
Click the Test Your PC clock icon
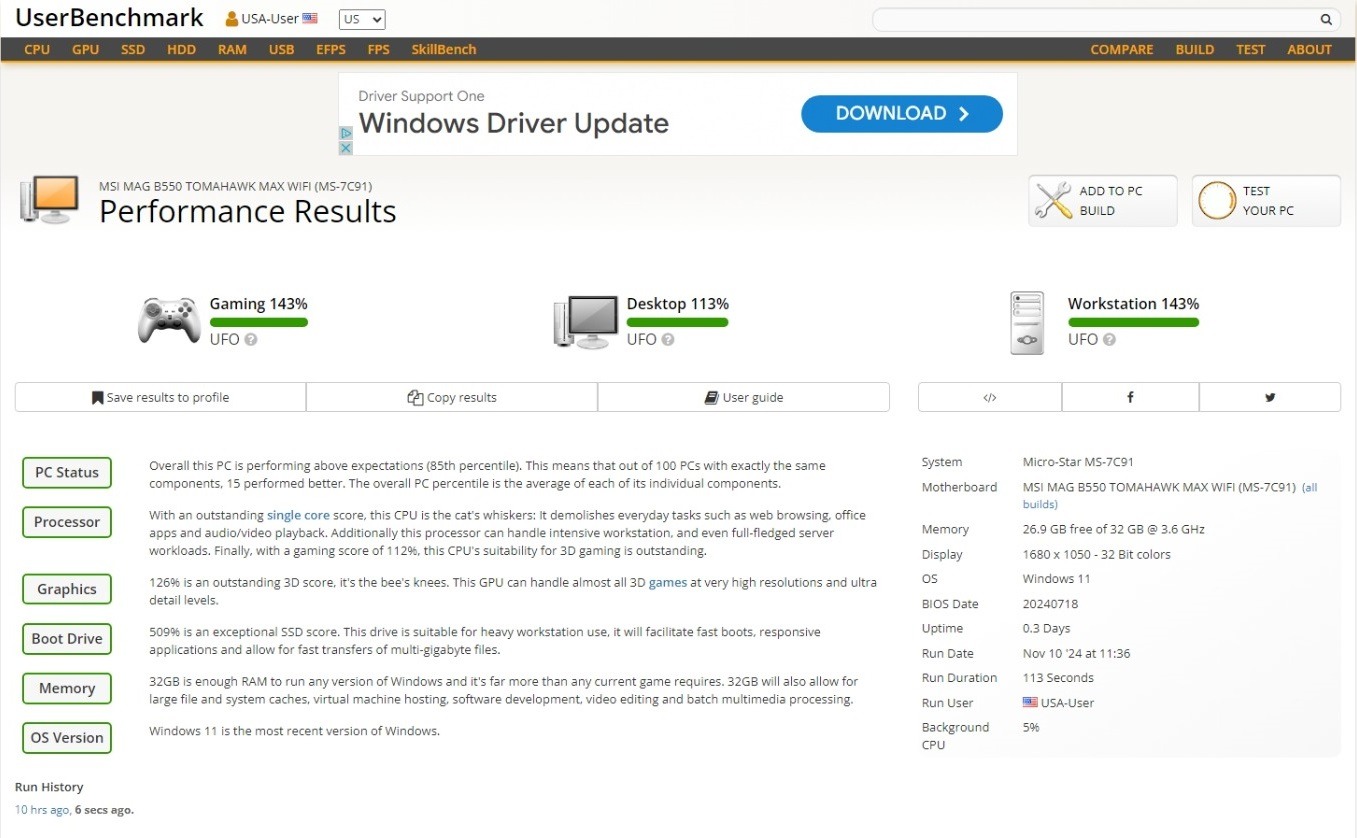coord(1217,201)
